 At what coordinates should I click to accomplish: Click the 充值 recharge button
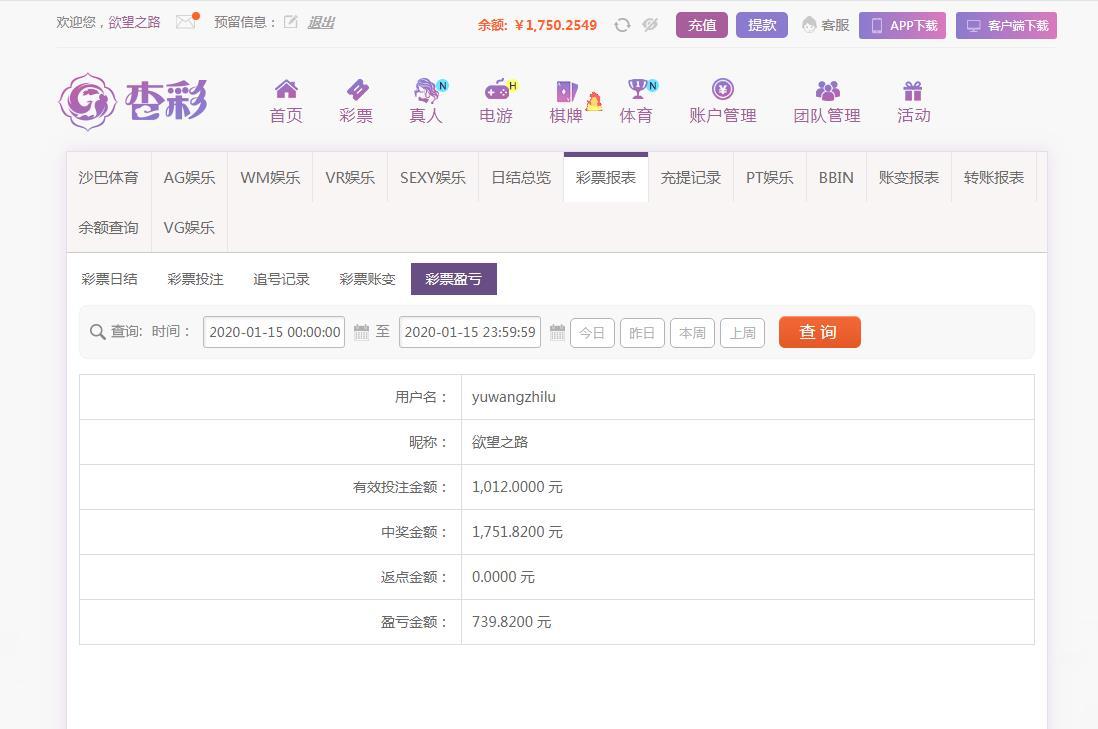(701, 25)
